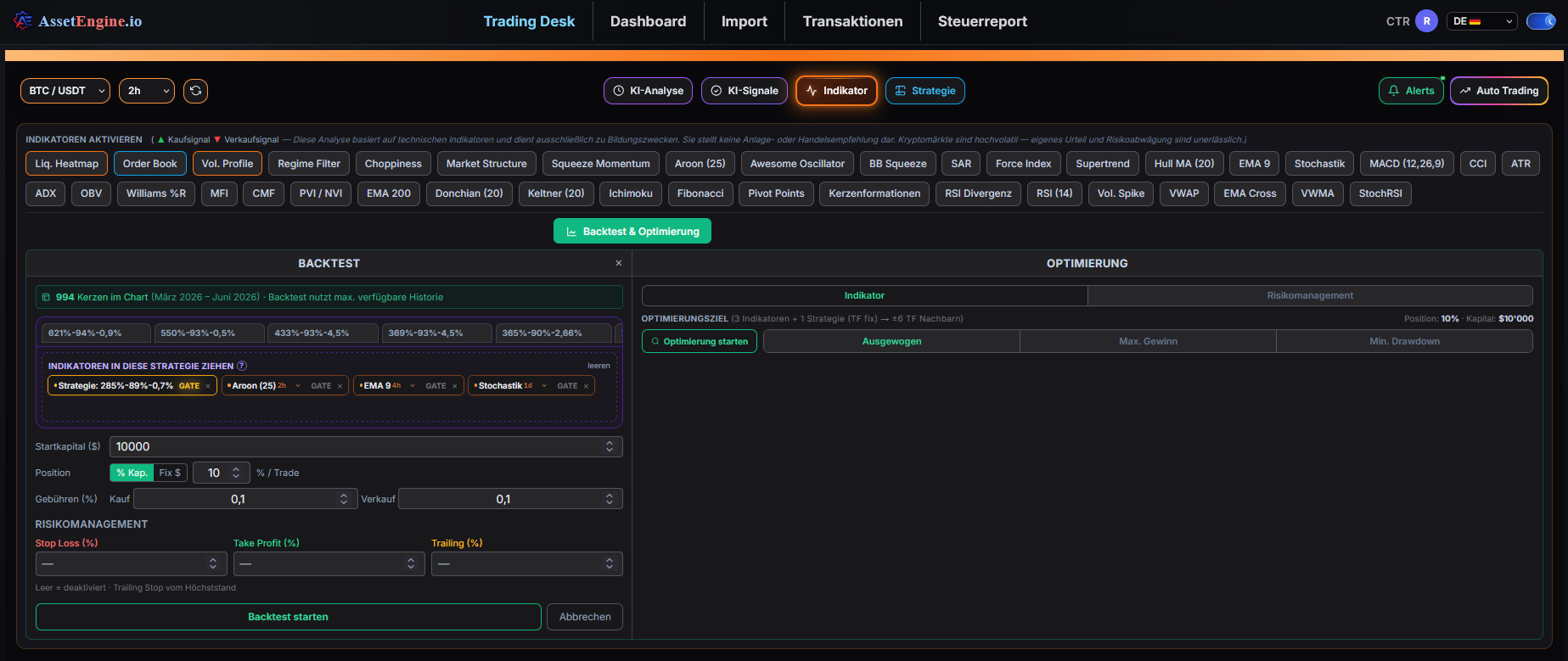The width and height of the screenshot is (1568, 661).
Task: Open the Strategie view
Action: pyautogui.click(x=925, y=91)
